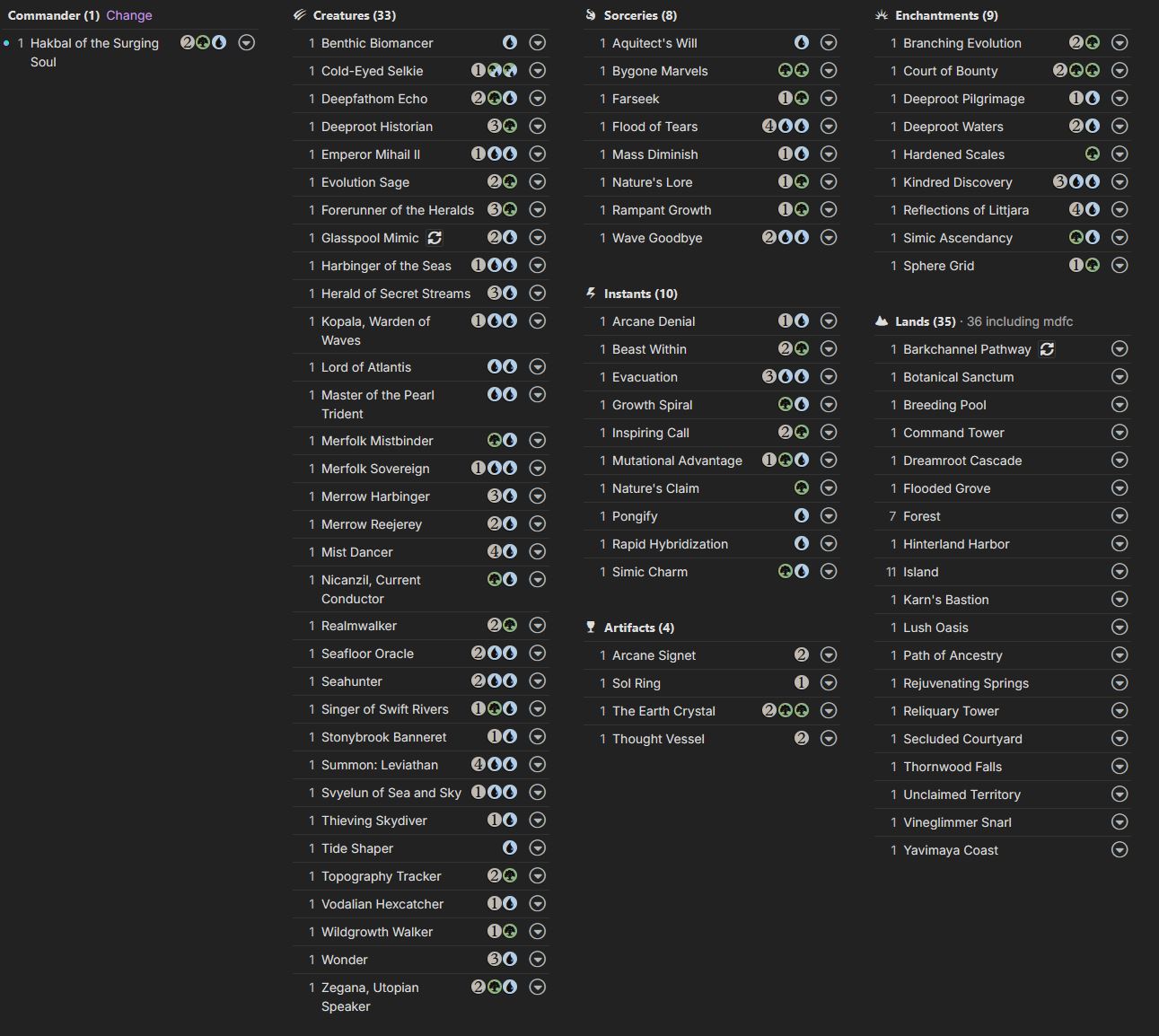1159x1036 pixels.
Task: Open options arrow for Simic Ascendancy
Action: click(1119, 238)
